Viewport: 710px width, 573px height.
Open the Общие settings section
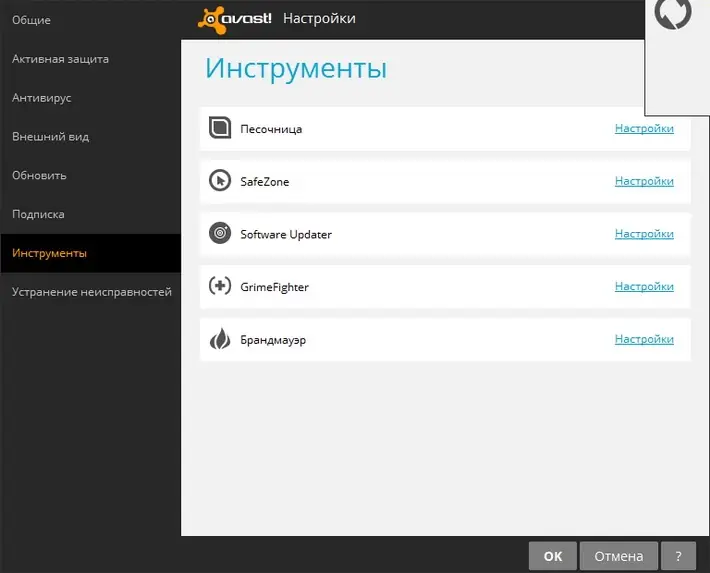[x=31, y=20]
